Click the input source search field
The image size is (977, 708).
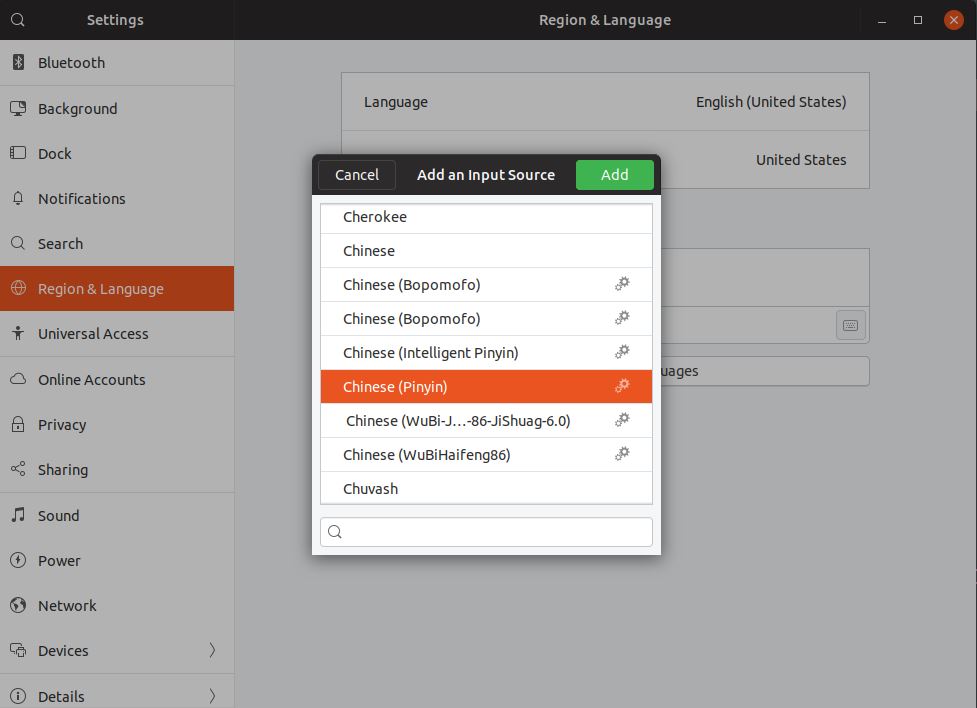tap(486, 532)
